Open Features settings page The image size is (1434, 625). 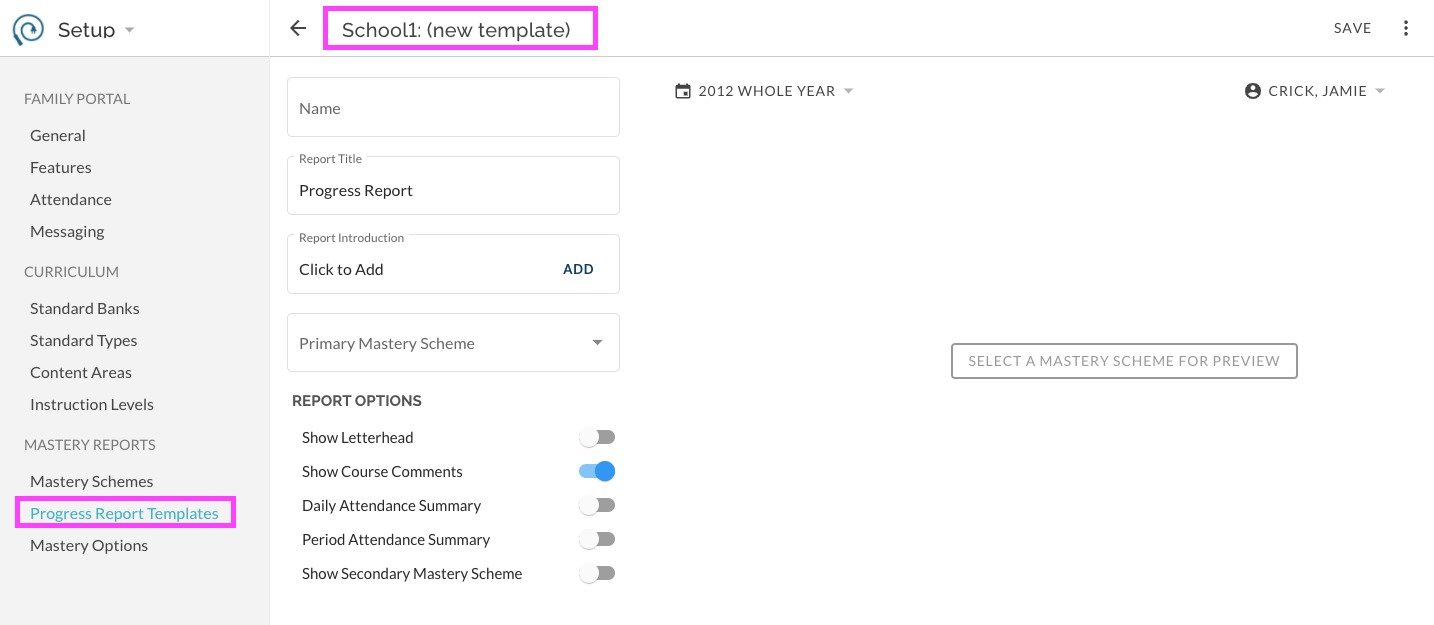click(x=61, y=167)
